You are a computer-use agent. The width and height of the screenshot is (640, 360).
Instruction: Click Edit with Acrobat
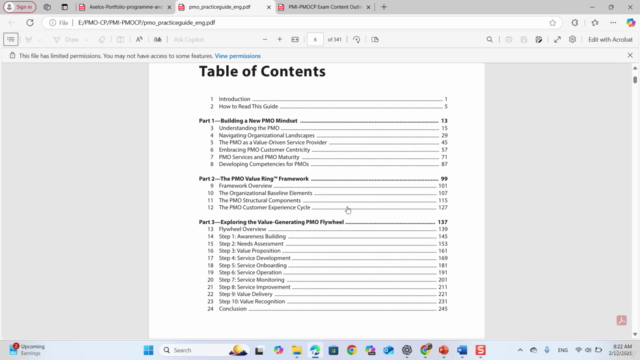(x=610, y=40)
